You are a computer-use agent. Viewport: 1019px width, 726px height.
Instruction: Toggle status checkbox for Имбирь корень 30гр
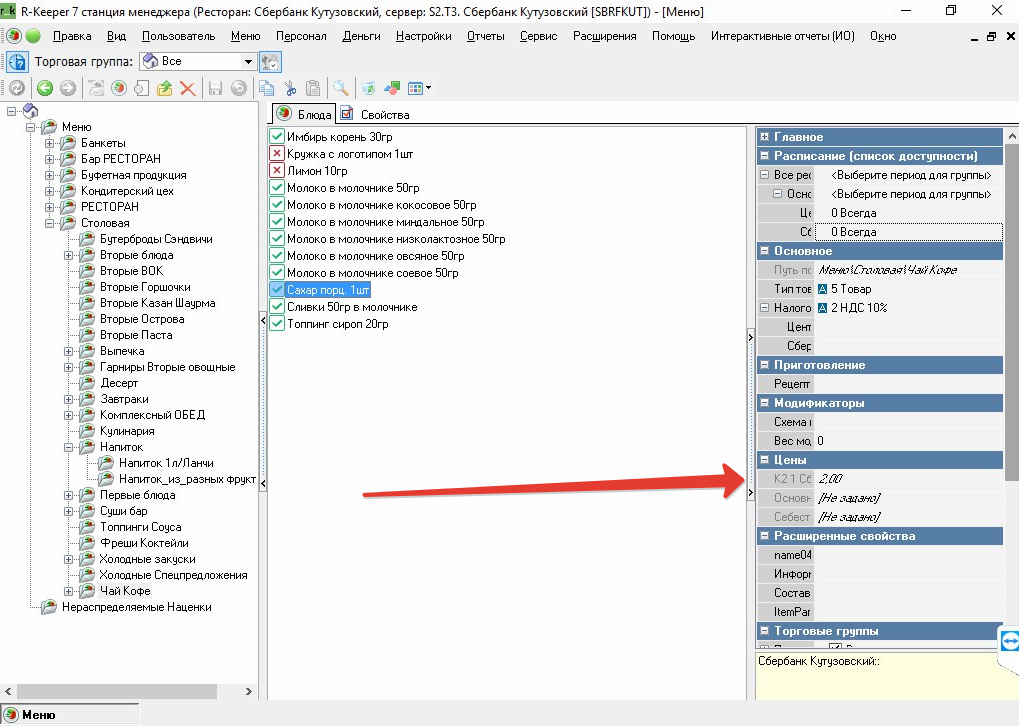[x=277, y=137]
